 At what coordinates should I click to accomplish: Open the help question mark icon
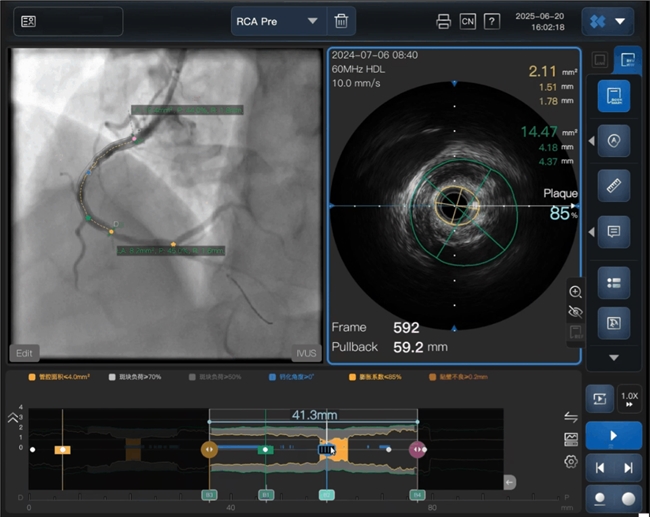[491, 22]
